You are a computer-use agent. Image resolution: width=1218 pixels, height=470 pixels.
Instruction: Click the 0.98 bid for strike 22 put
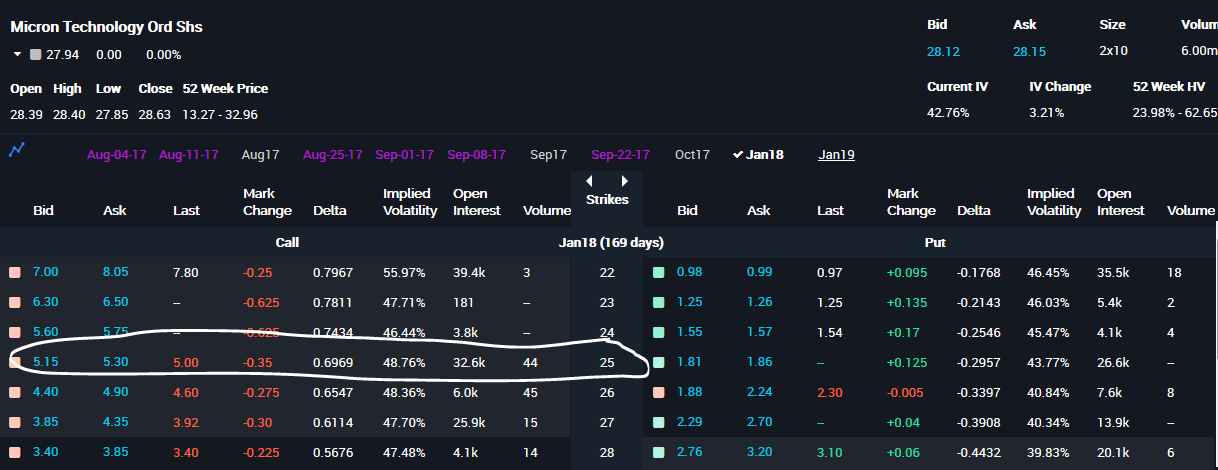[x=690, y=272]
